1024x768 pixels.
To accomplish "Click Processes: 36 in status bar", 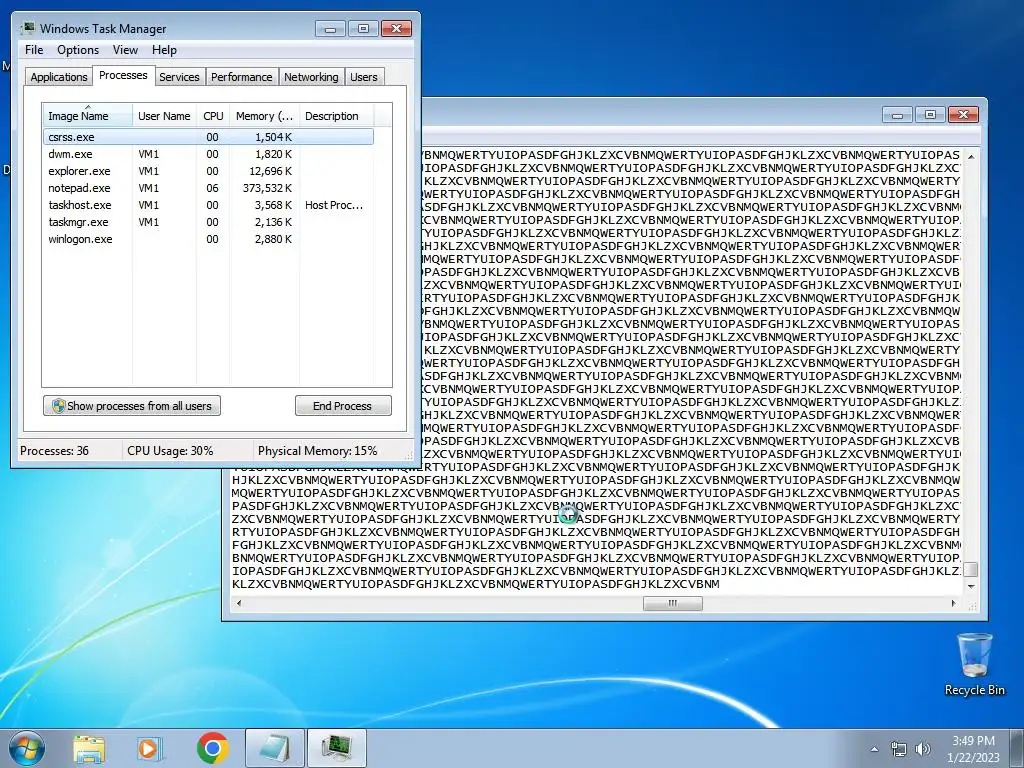I will tap(54, 451).
